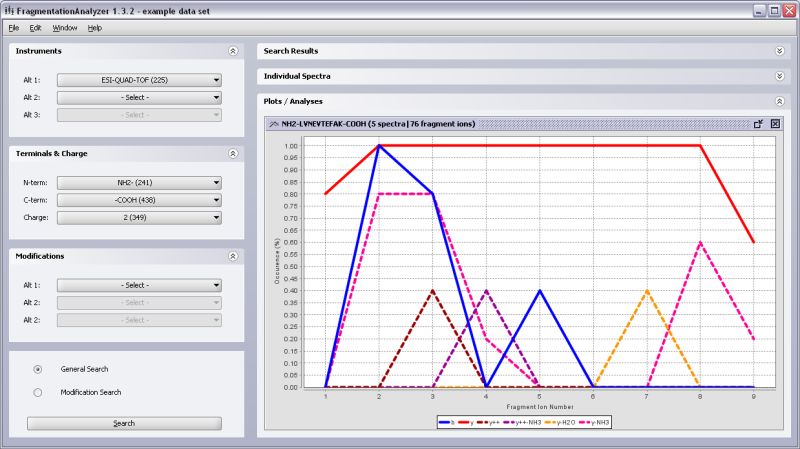Collapse the Plots / Analyses panel
The image size is (800, 449).
click(779, 102)
